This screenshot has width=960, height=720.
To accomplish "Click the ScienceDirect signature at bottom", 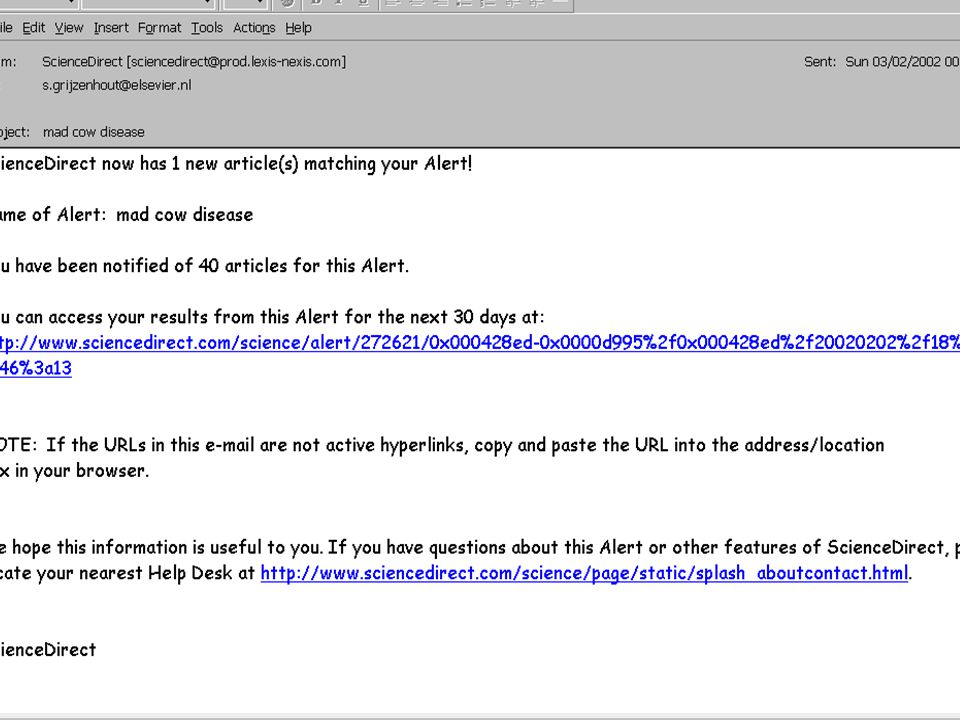I will point(48,650).
